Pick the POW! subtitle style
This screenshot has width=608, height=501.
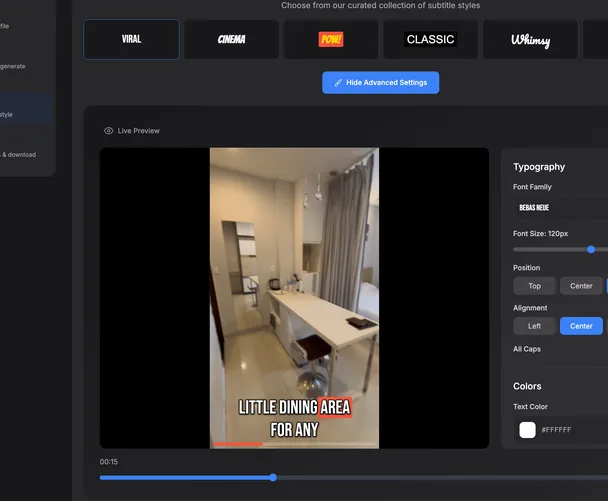pos(331,39)
